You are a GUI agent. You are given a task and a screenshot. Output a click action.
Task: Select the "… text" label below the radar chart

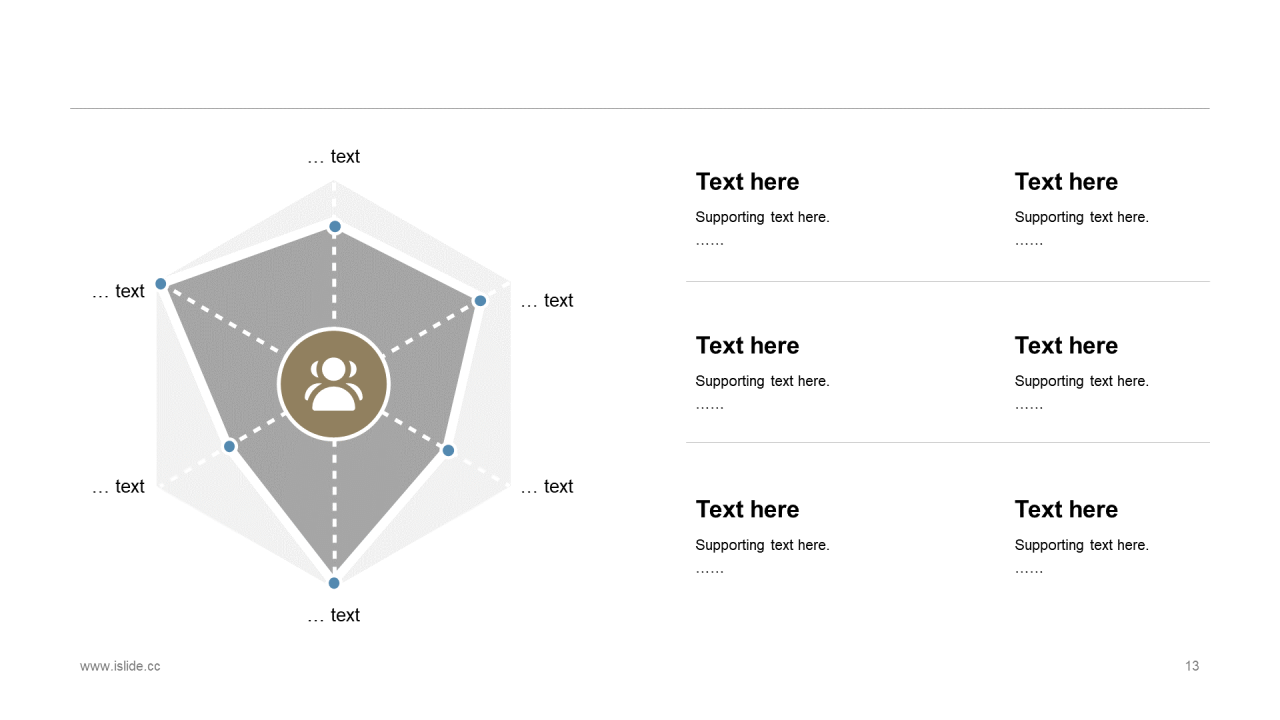(x=334, y=615)
